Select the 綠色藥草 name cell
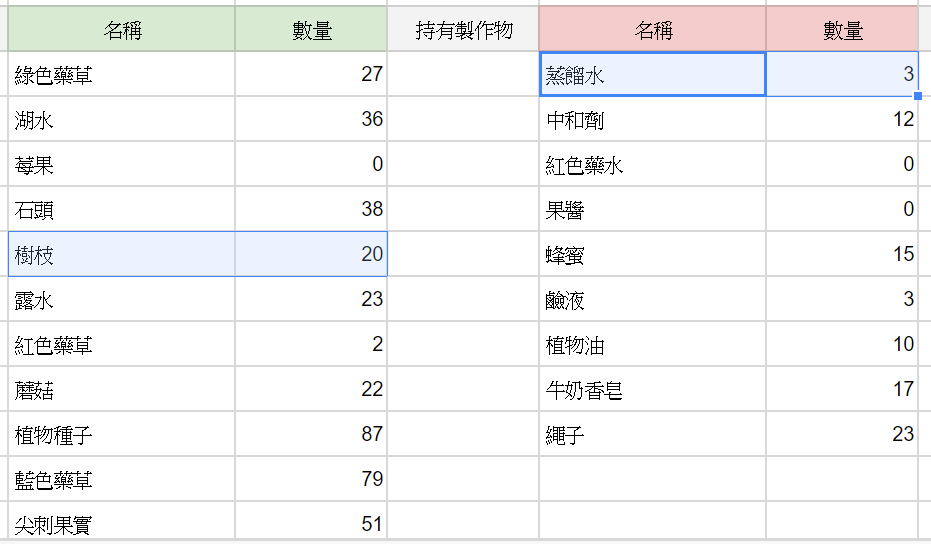Image resolution: width=931 pixels, height=544 pixels. pyautogui.click(x=121, y=74)
